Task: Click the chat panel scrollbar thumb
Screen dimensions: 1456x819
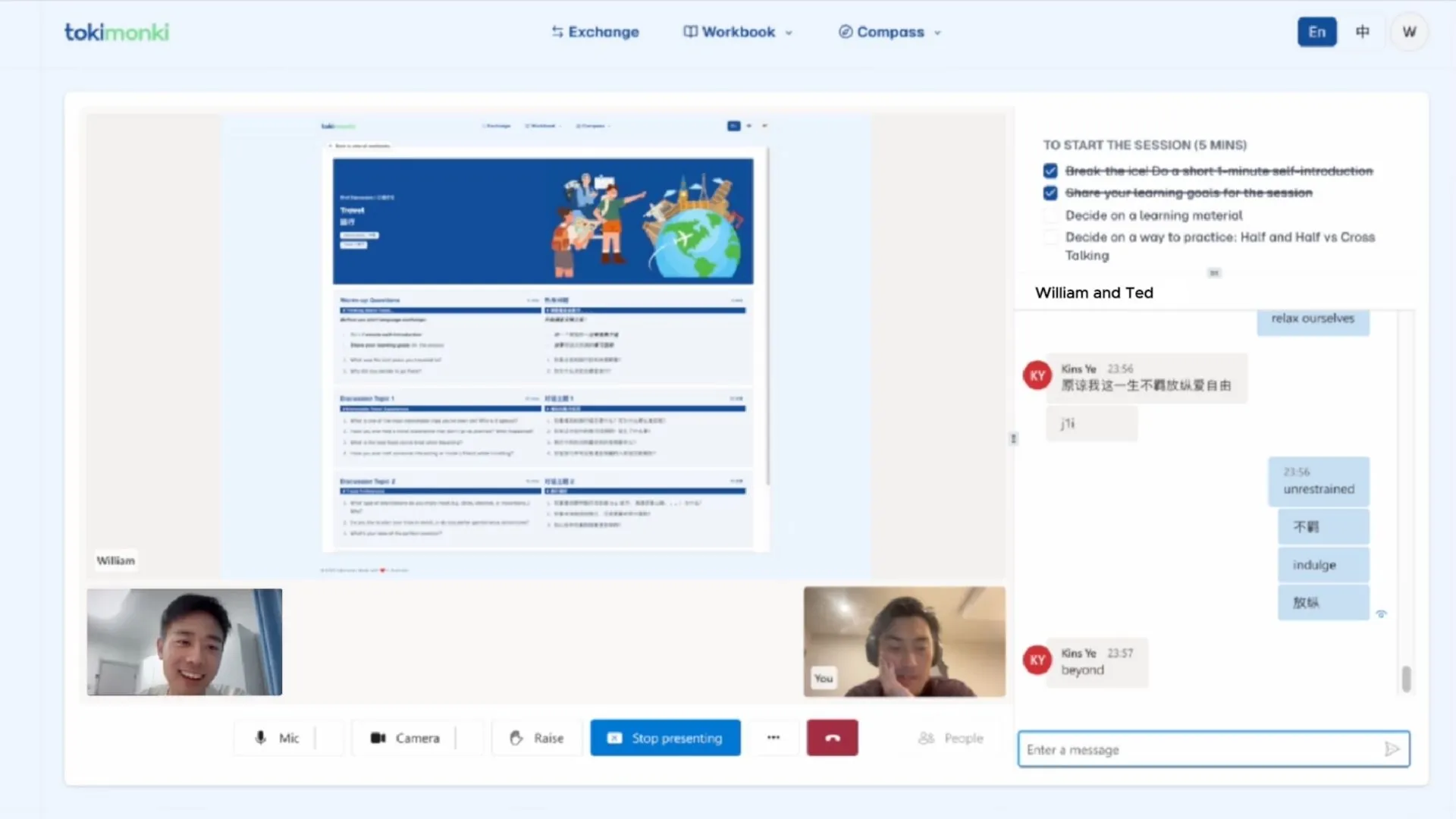Action: pos(1406,678)
